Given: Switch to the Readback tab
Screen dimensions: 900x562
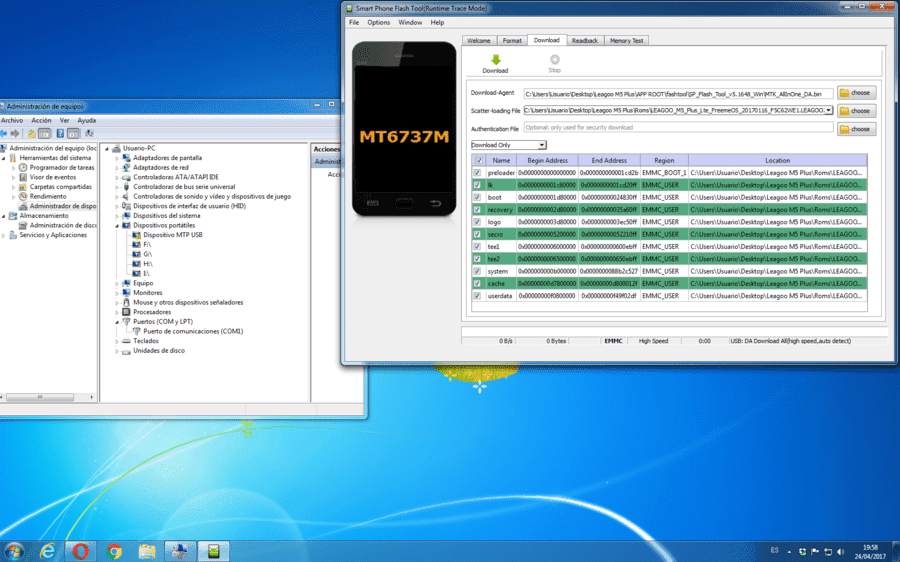Looking at the screenshot, I should 585,41.
